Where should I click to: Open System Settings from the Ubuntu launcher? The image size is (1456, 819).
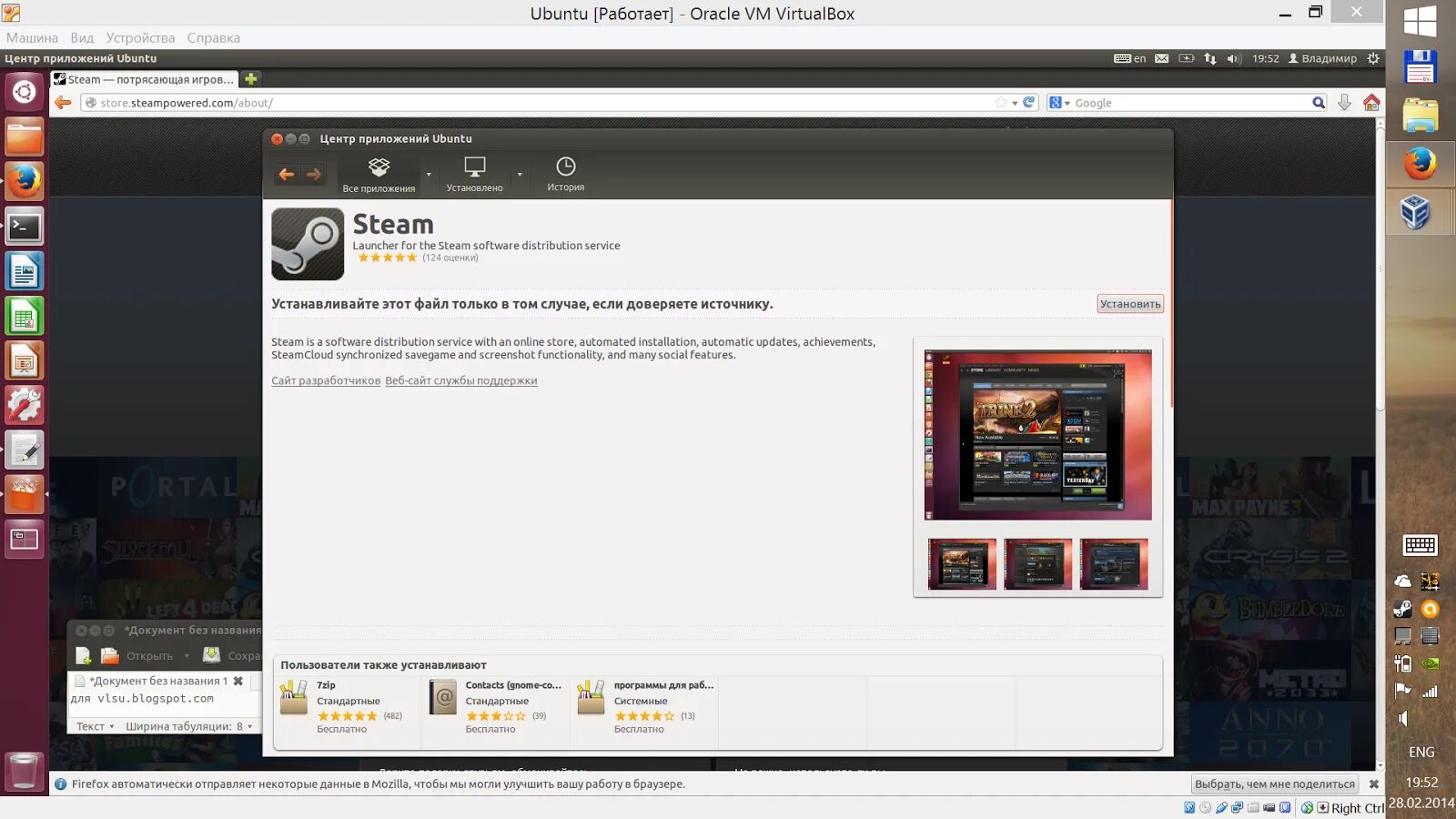[25, 406]
